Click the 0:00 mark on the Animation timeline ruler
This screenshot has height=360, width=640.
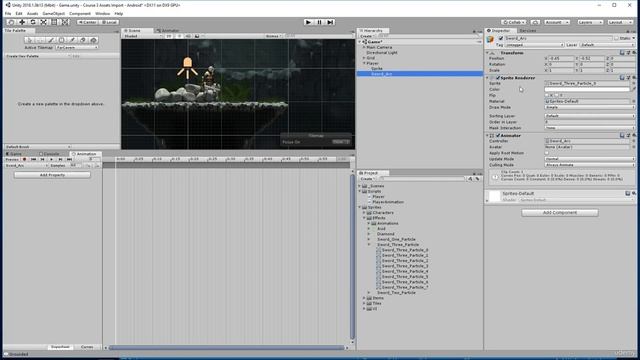(x=120, y=159)
